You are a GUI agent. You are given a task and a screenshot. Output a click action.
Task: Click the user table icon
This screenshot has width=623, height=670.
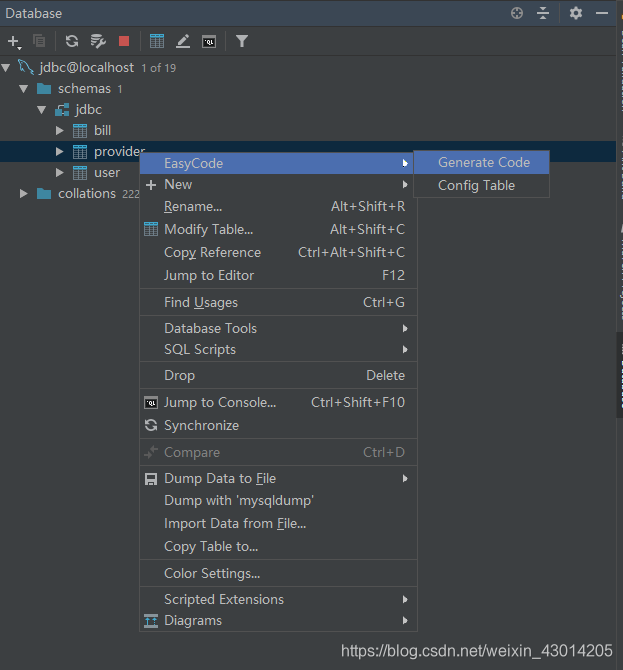tap(80, 173)
